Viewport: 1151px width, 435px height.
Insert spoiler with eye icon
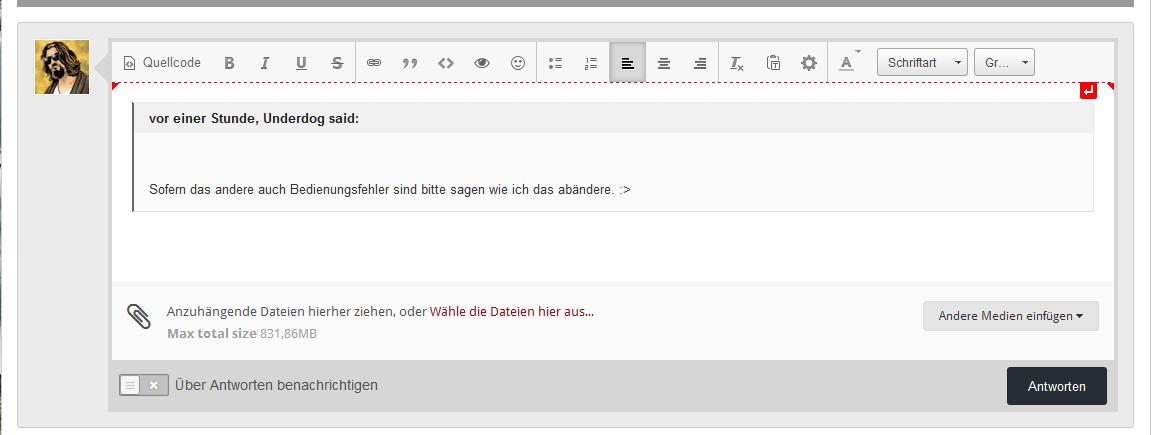[x=482, y=63]
